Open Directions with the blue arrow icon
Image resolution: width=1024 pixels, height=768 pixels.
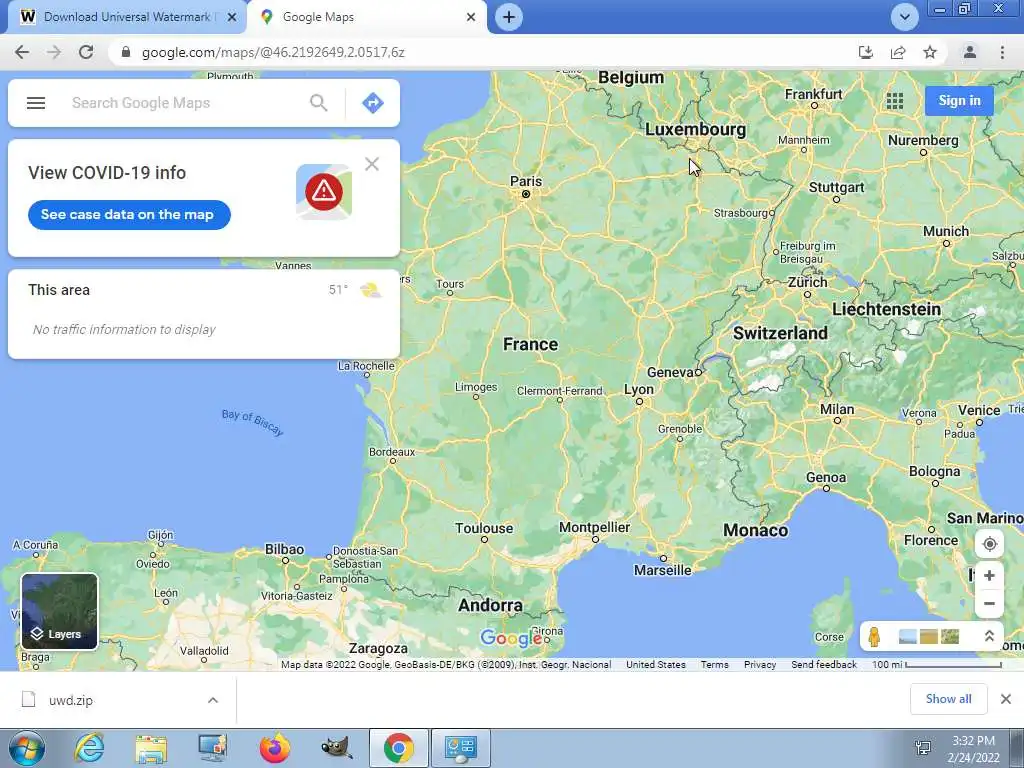pyautogui.click(x=373, y=103)
